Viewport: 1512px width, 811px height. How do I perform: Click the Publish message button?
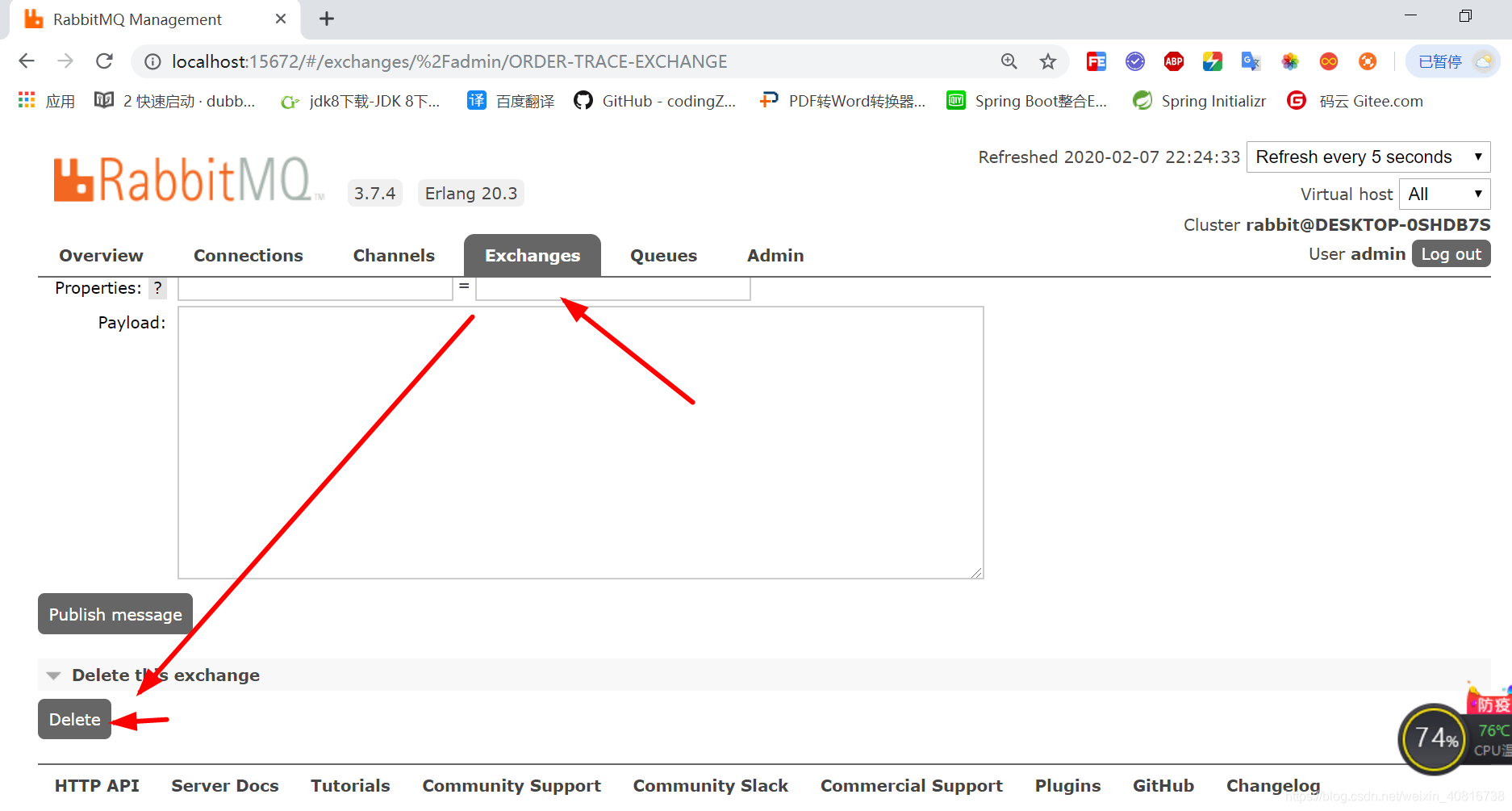pyautogui.click(x=115, y=614)
